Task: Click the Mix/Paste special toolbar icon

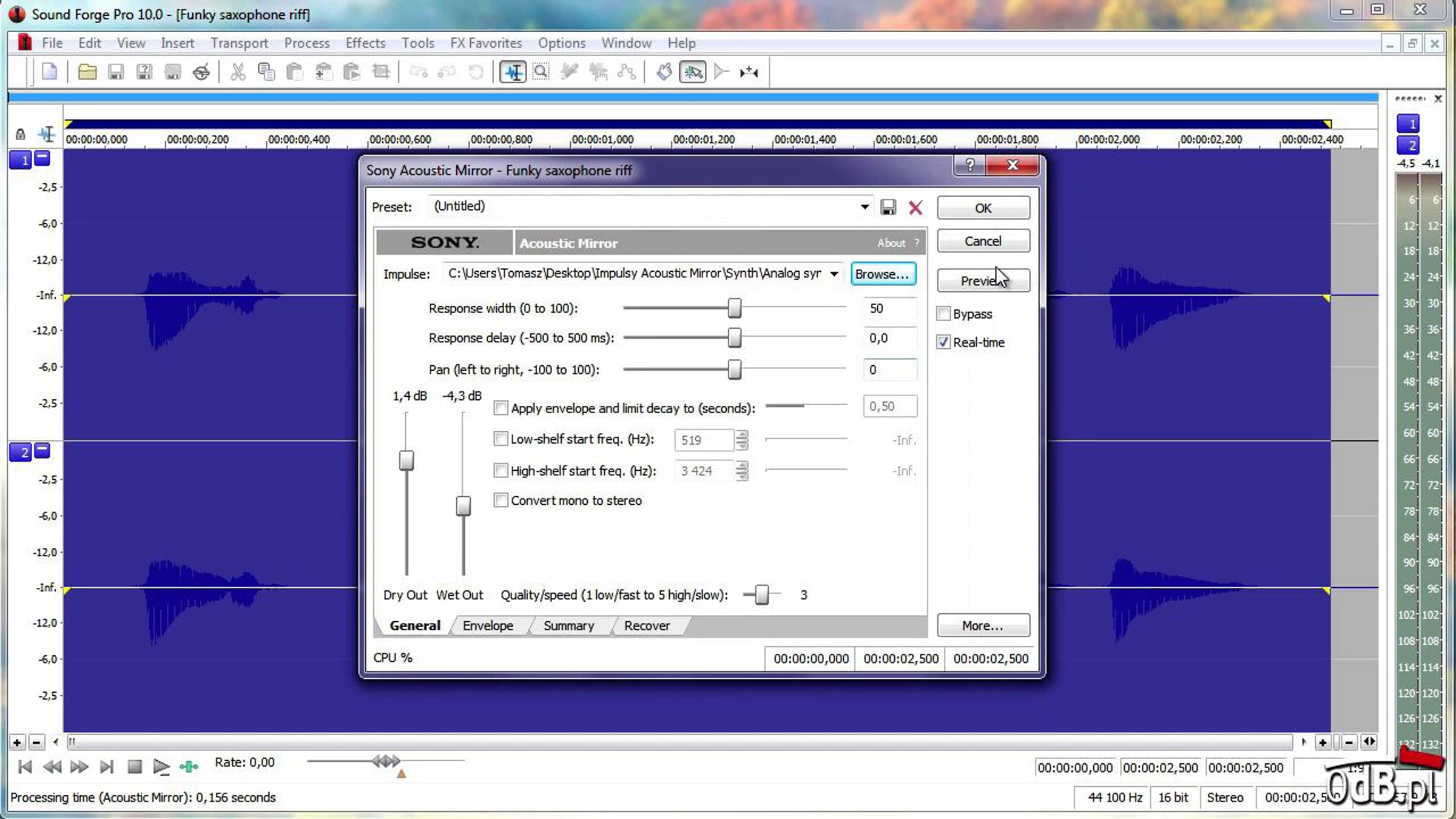Action: tap(323, 72)
